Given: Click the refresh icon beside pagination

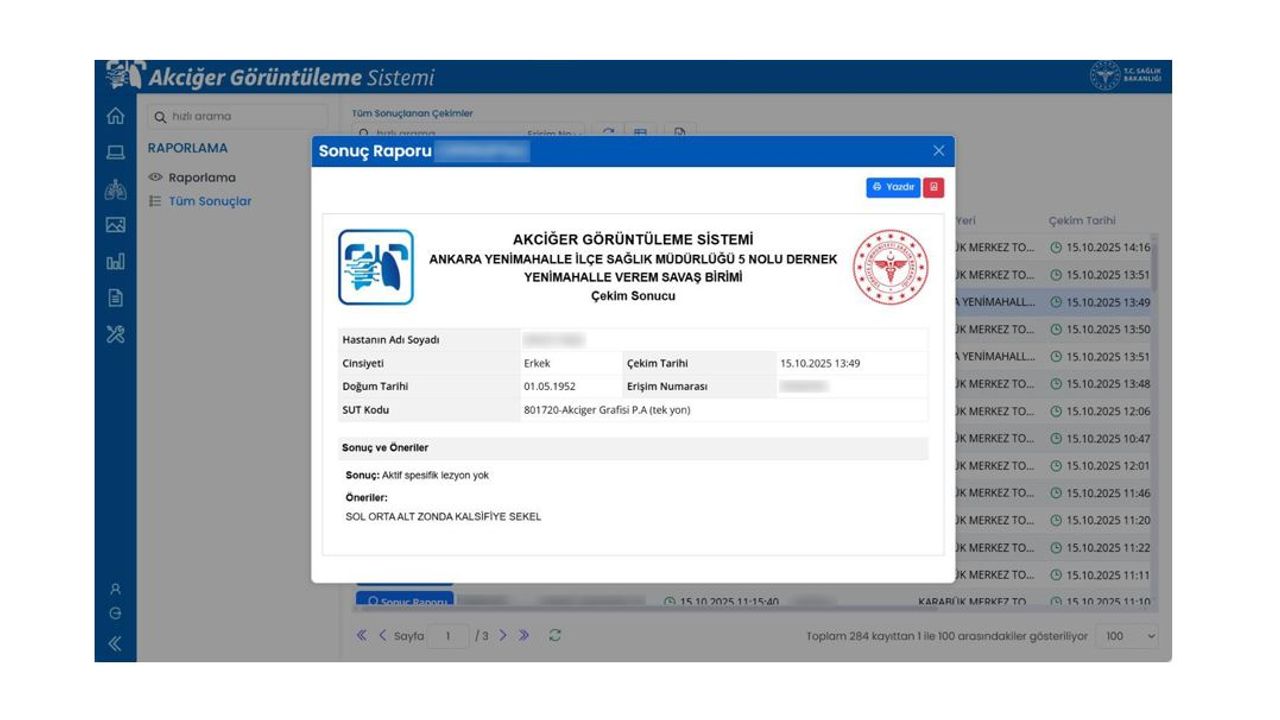Looking at the screenshot, I should tap(555, 636).
